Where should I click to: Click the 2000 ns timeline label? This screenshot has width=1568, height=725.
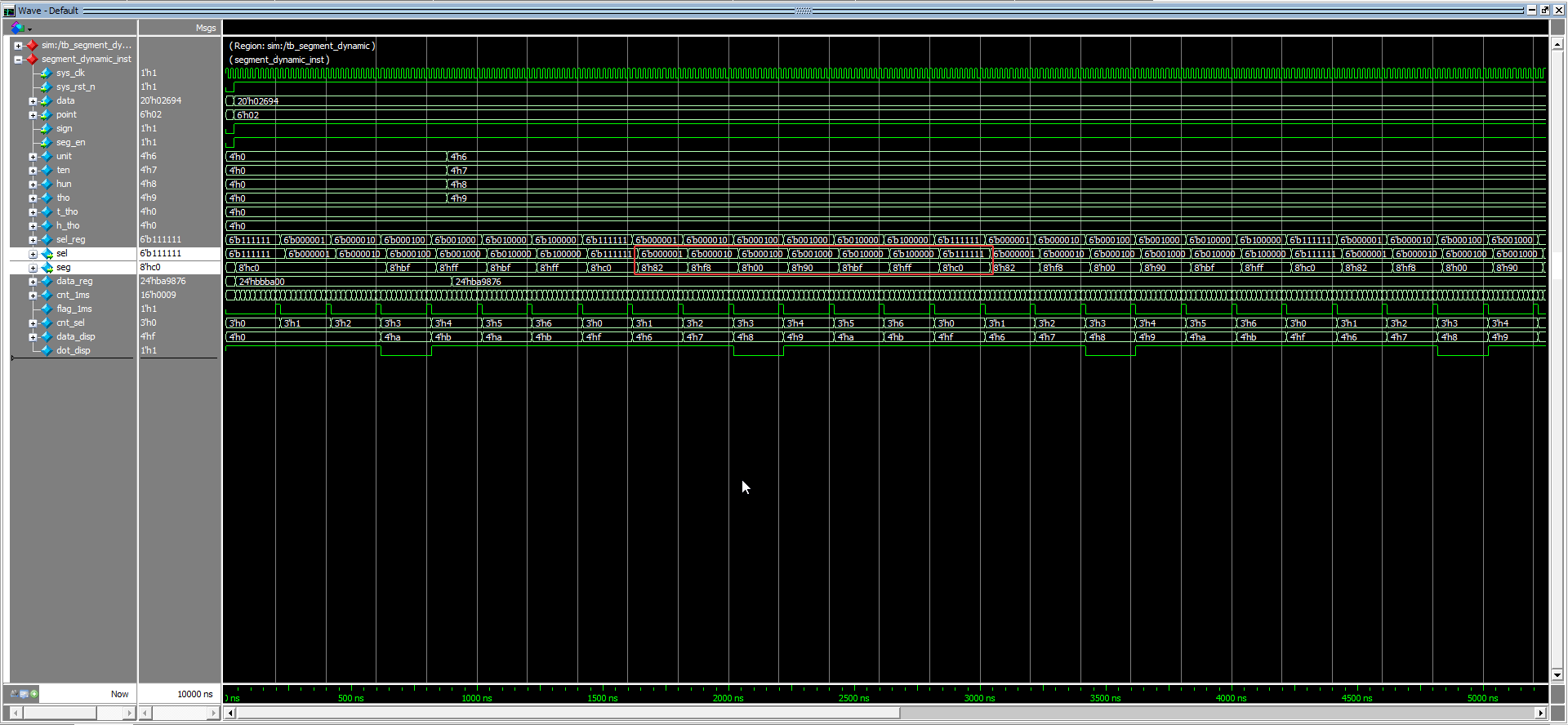tap(728, 698)
